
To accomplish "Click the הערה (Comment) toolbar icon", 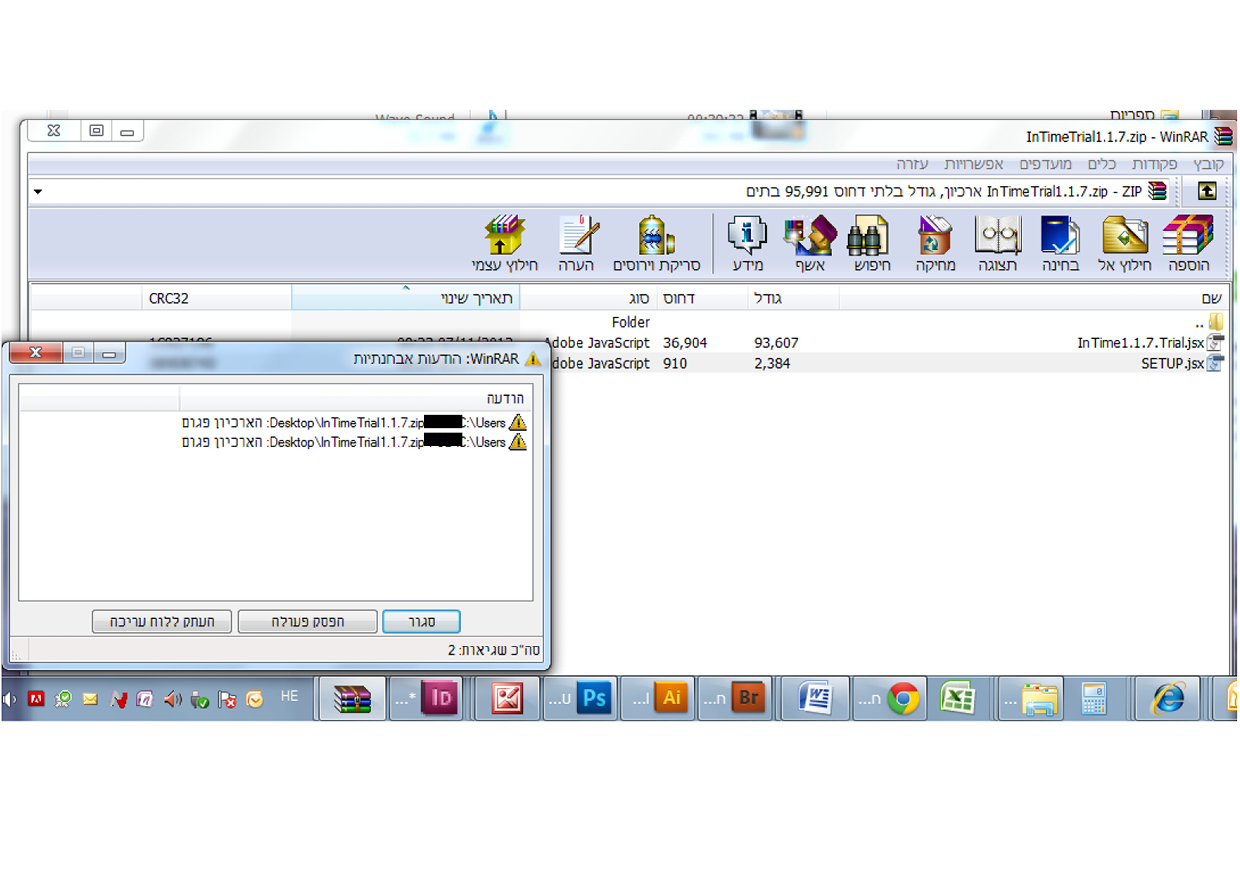I will click(577, 243).
